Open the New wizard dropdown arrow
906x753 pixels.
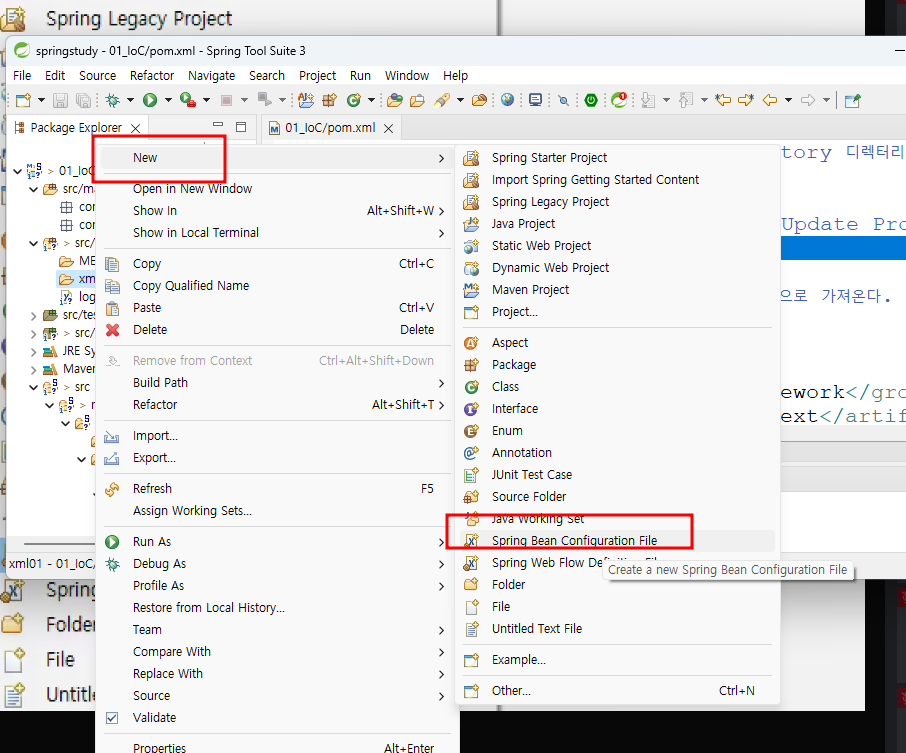pyautogui.click(x=41, y=101)
